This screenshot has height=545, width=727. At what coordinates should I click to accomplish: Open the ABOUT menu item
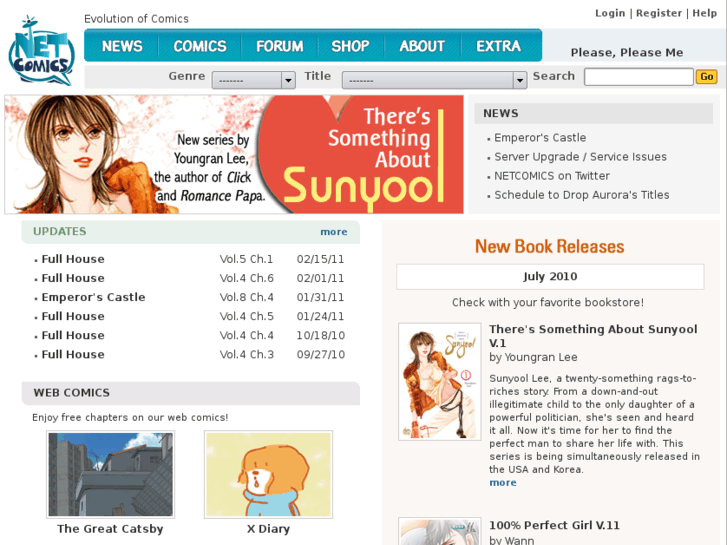(422, 46)
